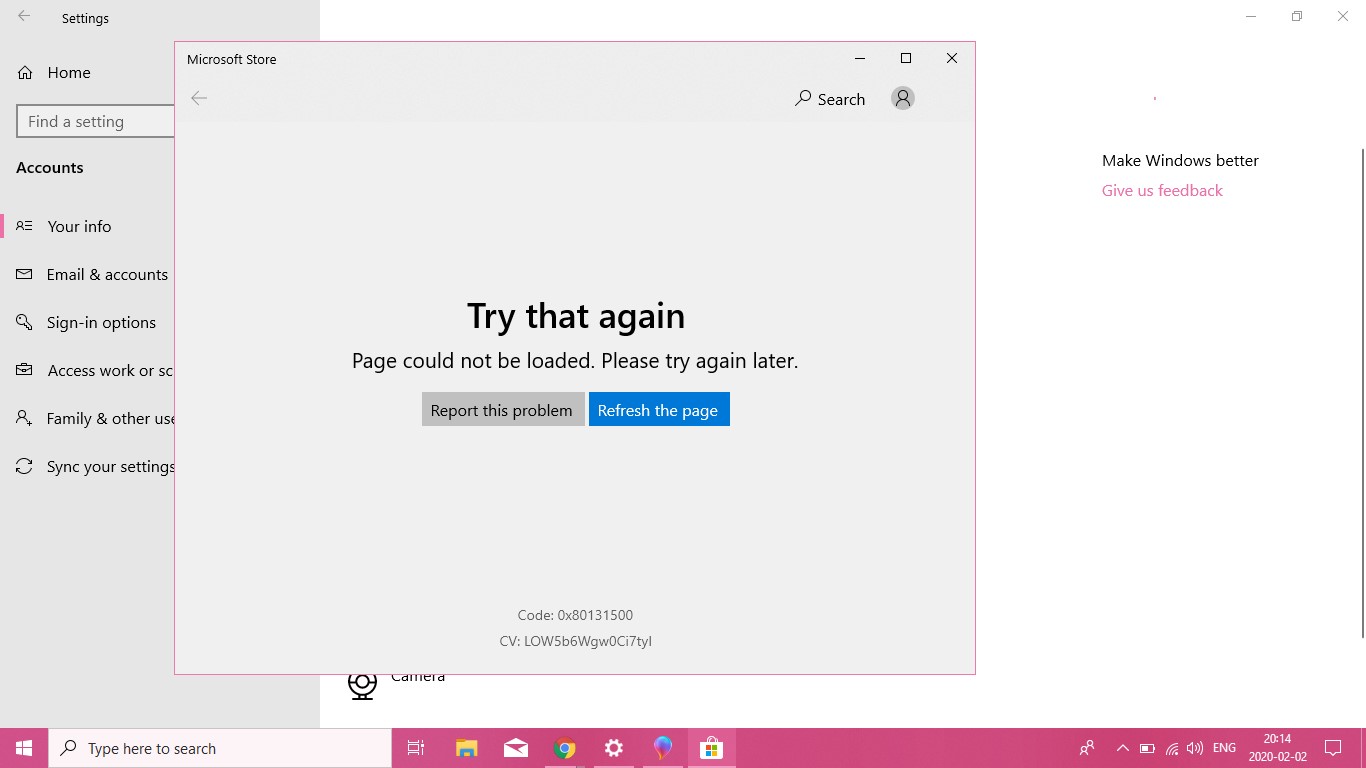Open the Mail app from the taskbar
The image size is (1366, 768).
pyautogui.click(x=515, y=747)
